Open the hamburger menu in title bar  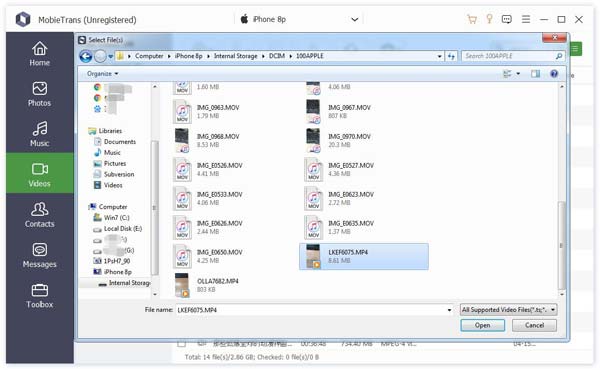point(526,19)
